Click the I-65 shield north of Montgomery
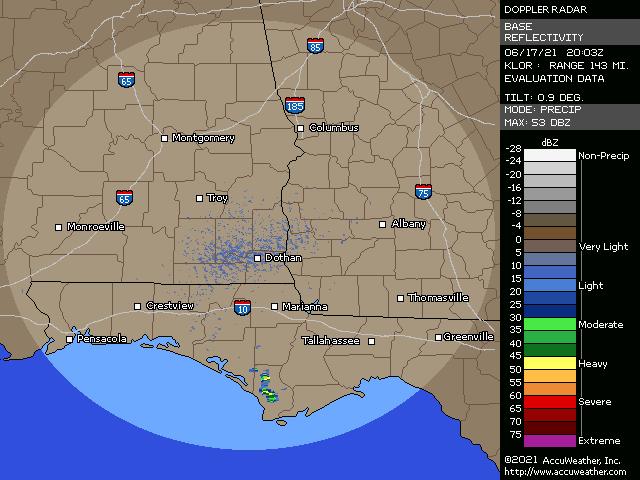 [x=127, y=79]
